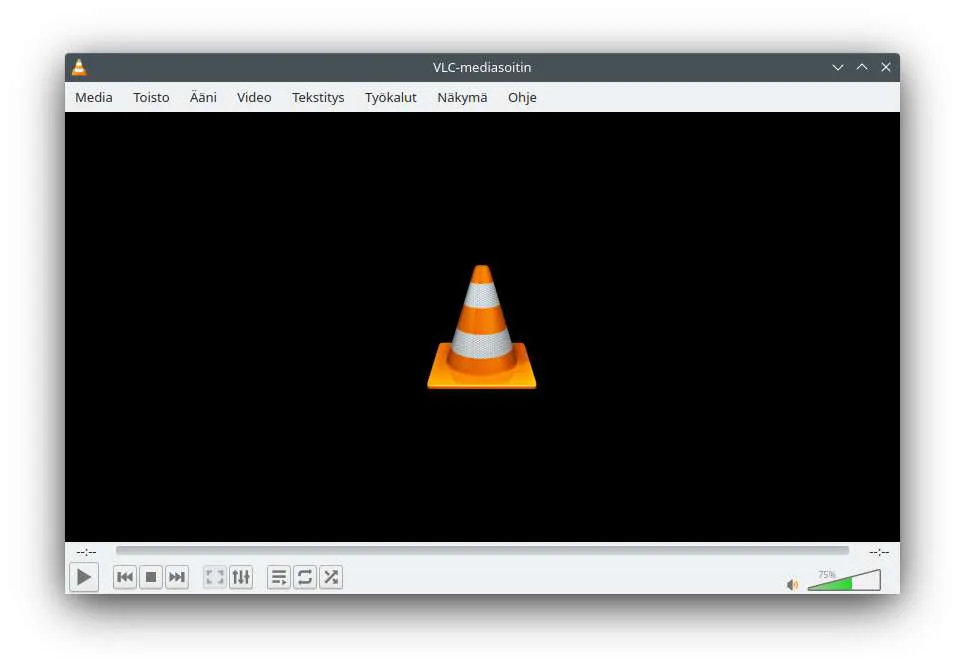The height and width of the screenshot is (671, 965).
Task: Toggle fullscreen video mode
Action: point(215,577)
